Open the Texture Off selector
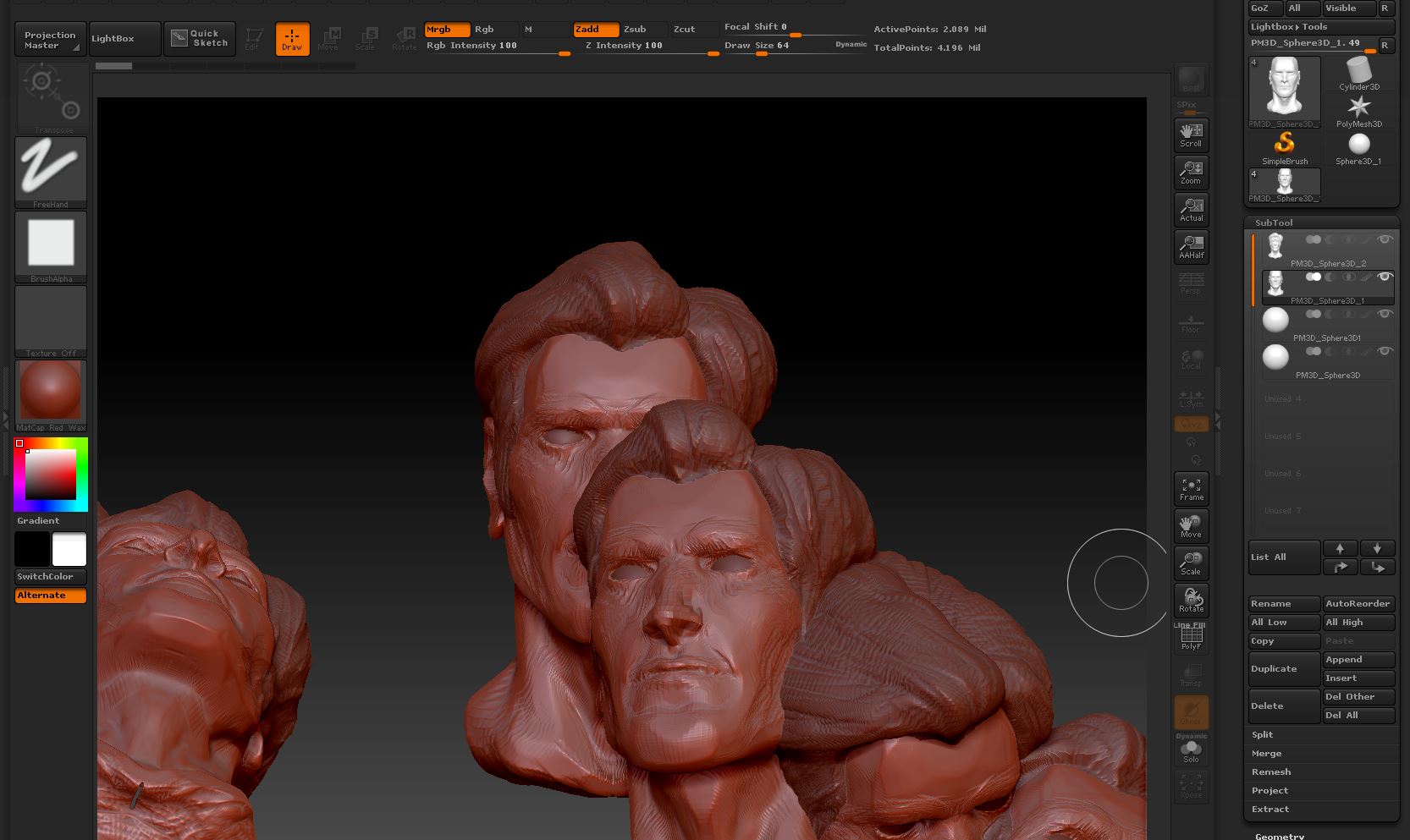This screenshot has height=840, width=1410. click(x=51, y=321)
